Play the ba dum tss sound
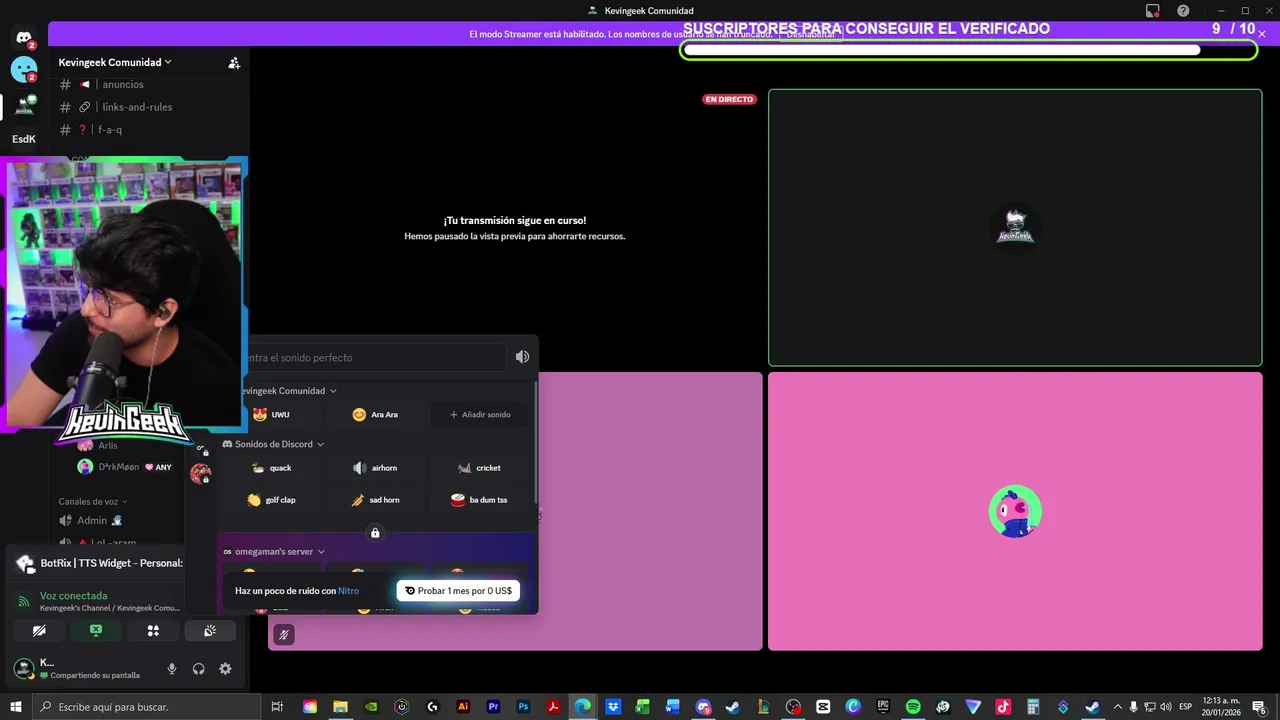The width and height of the screenshot is (1280, 720). click(x=479, y=500)
